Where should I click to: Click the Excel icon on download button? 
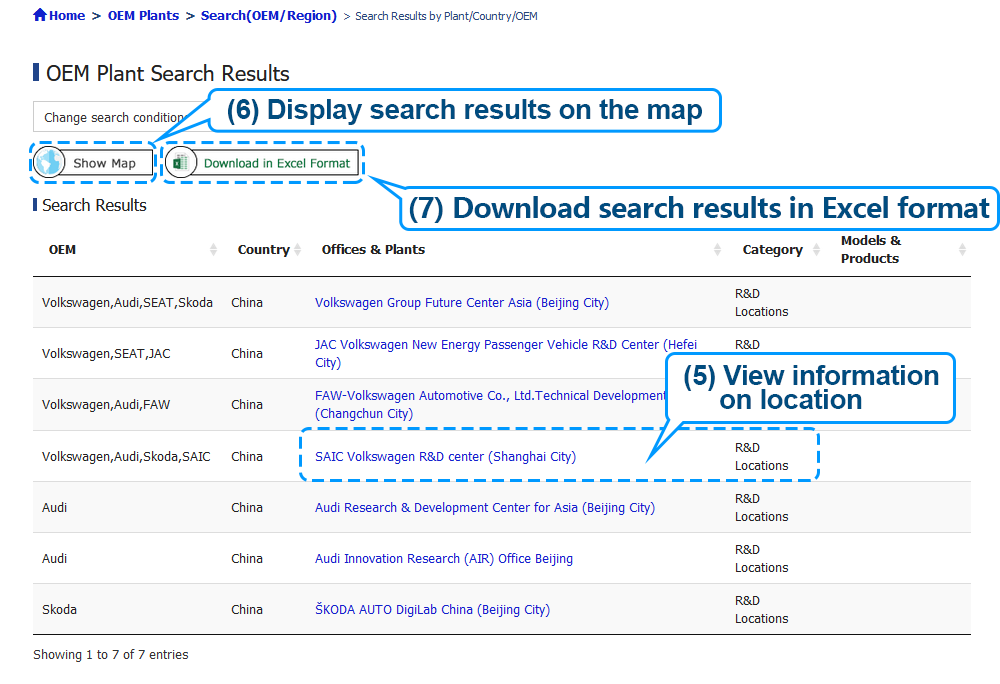click(x=180, y=163)
